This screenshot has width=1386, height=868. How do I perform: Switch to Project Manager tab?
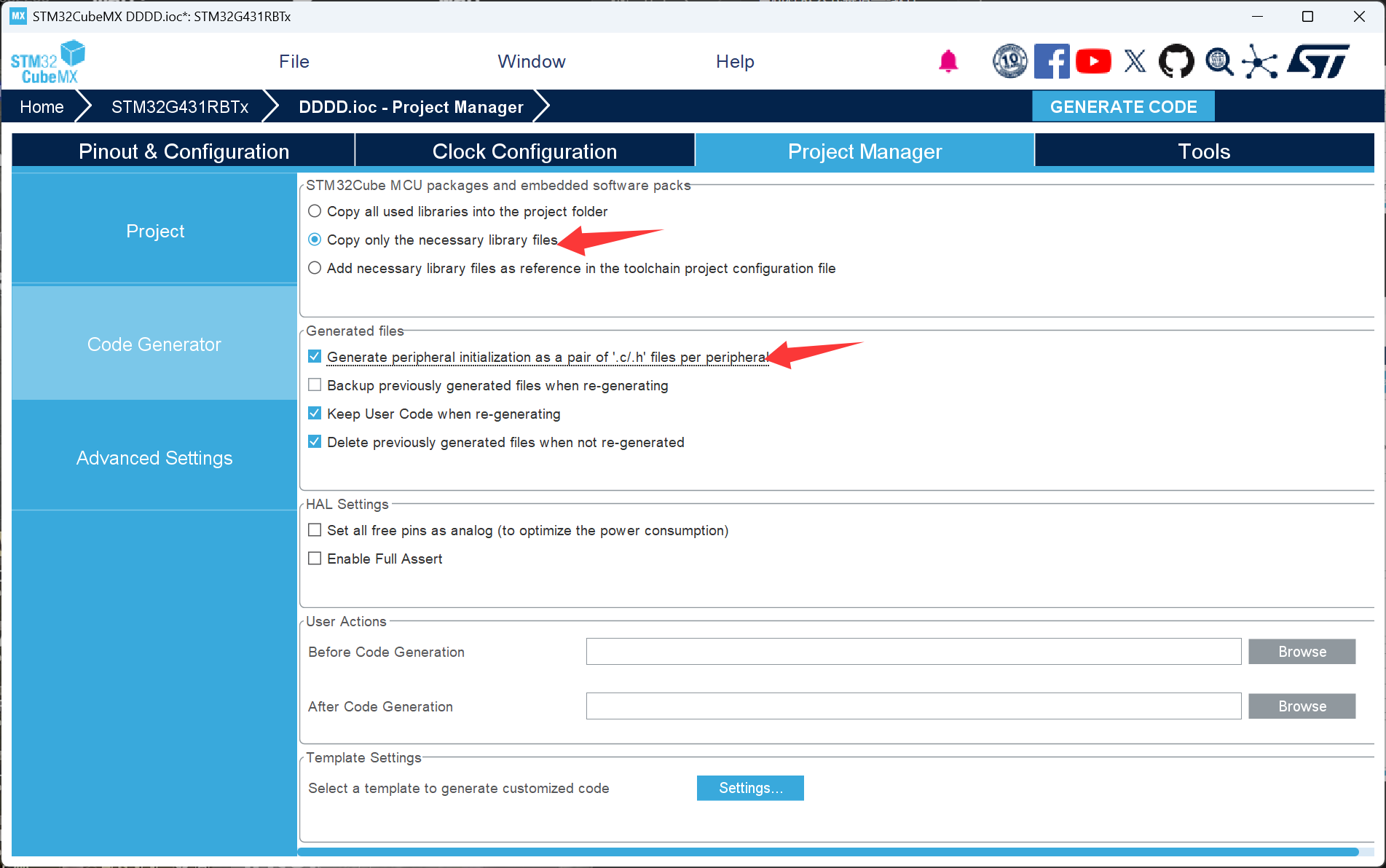(x=865, y=151)
